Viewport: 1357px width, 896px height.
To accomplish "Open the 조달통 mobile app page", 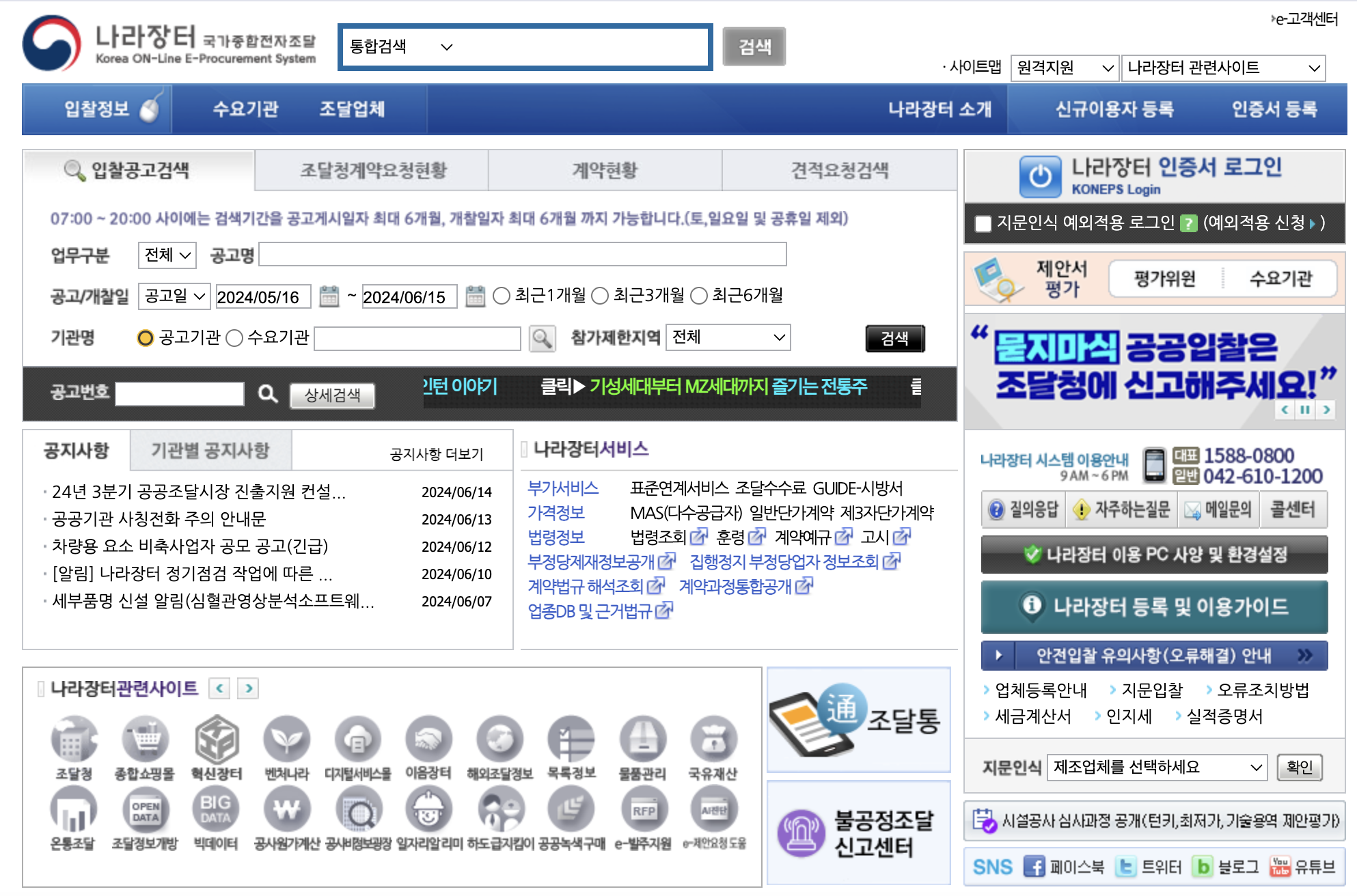I will tap(858, 719).
